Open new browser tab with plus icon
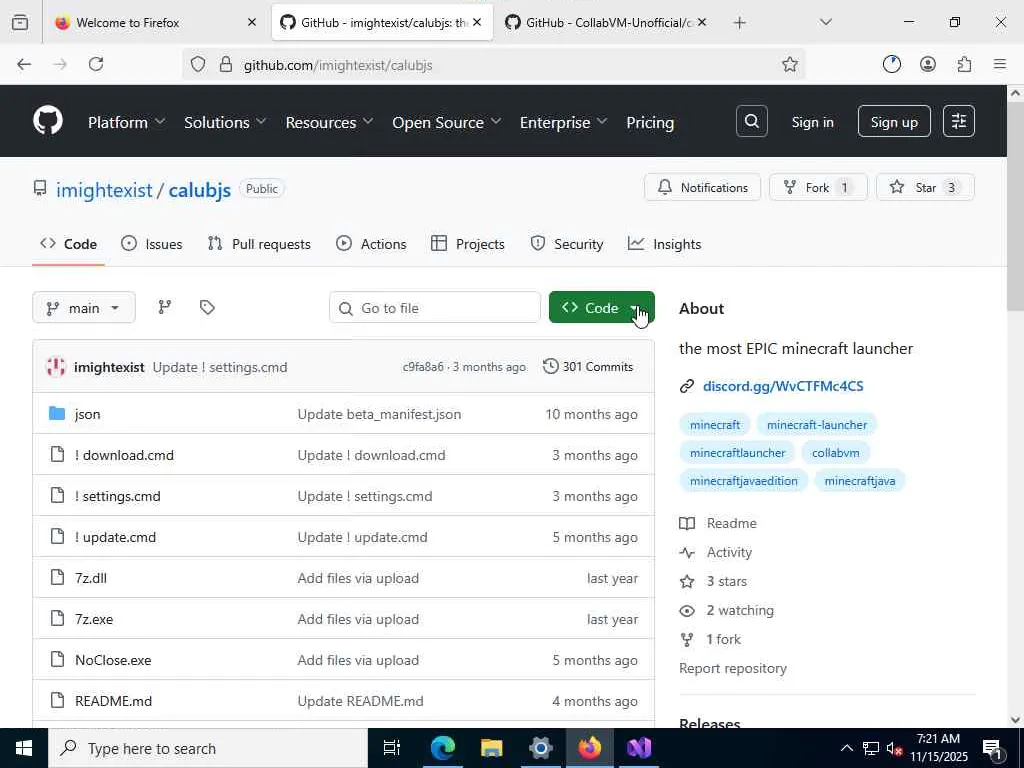Viewport: 1024px width, 768px height. pyautogui.click(x=739, y=23)
